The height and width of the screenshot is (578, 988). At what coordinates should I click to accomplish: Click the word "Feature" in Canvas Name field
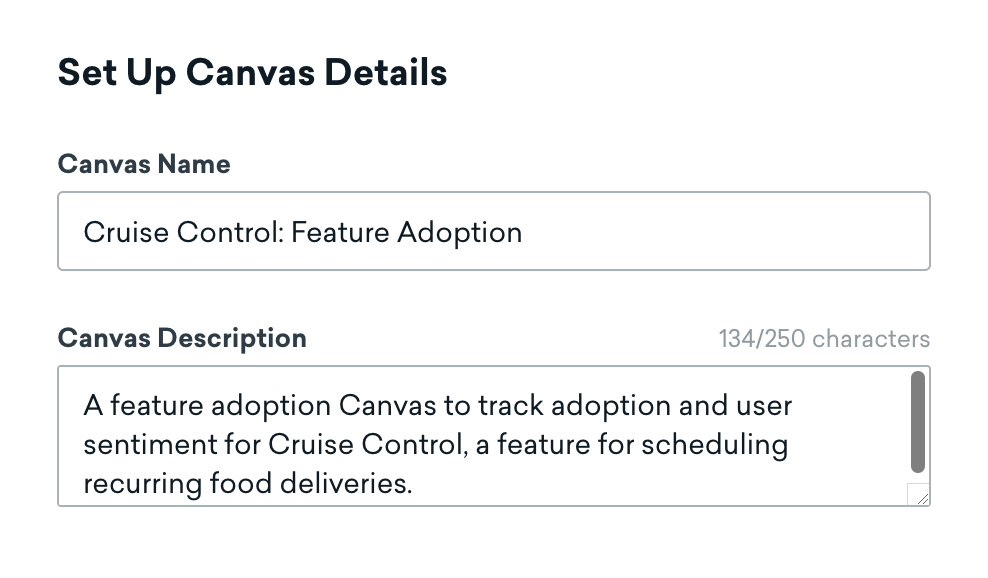341,233
